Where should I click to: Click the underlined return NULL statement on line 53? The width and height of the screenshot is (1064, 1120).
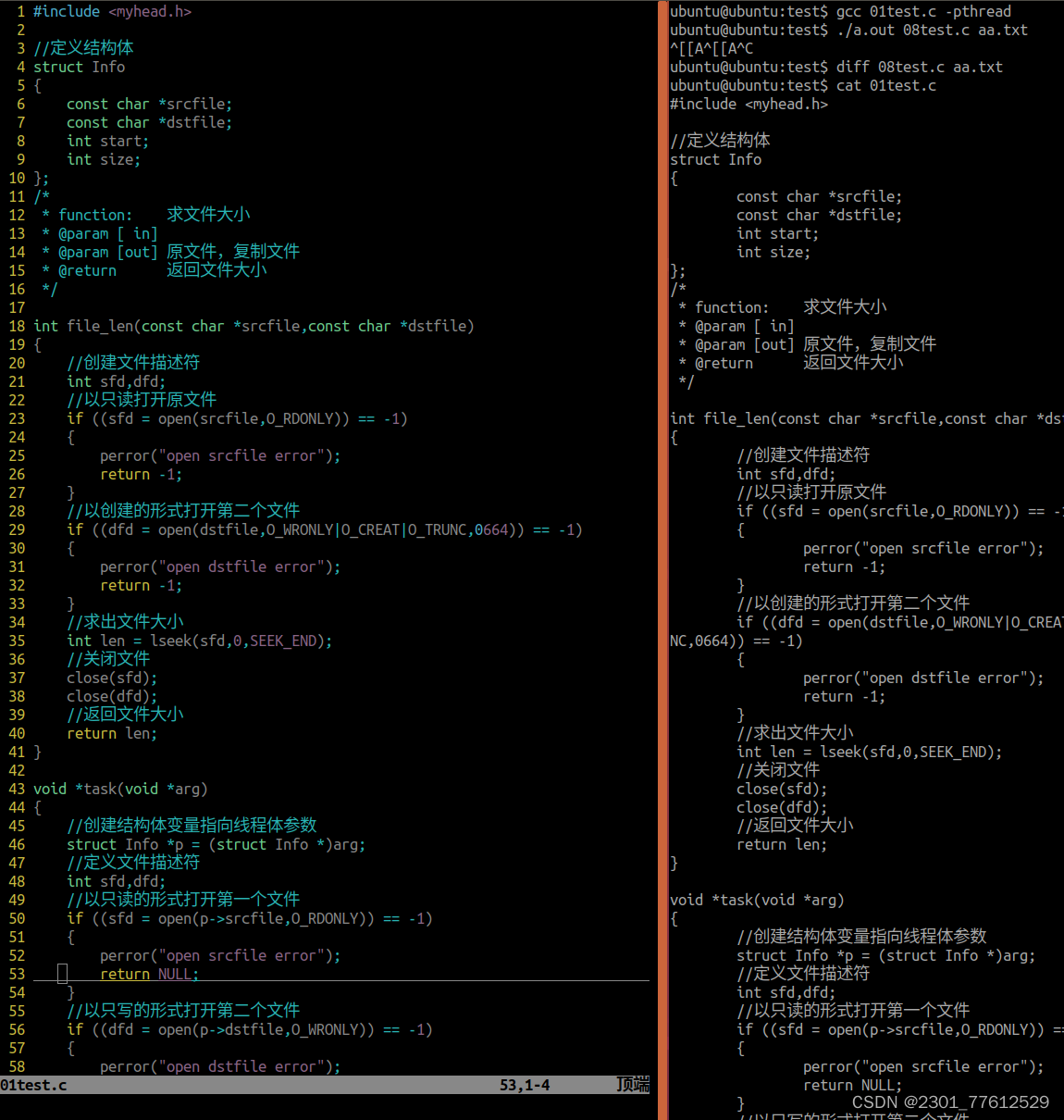click(148, 974)
